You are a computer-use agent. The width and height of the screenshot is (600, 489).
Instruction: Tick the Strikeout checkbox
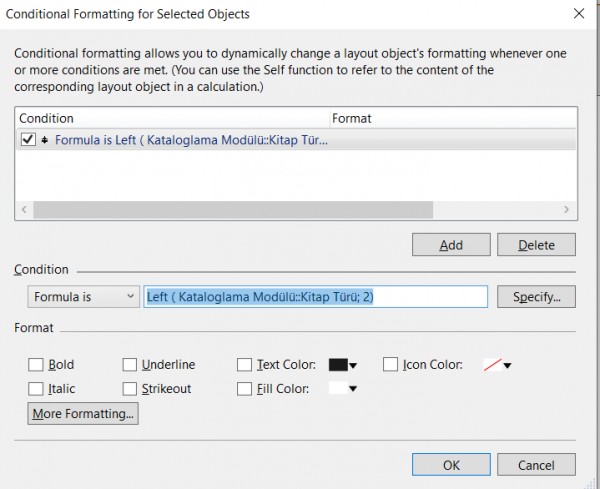130,389
